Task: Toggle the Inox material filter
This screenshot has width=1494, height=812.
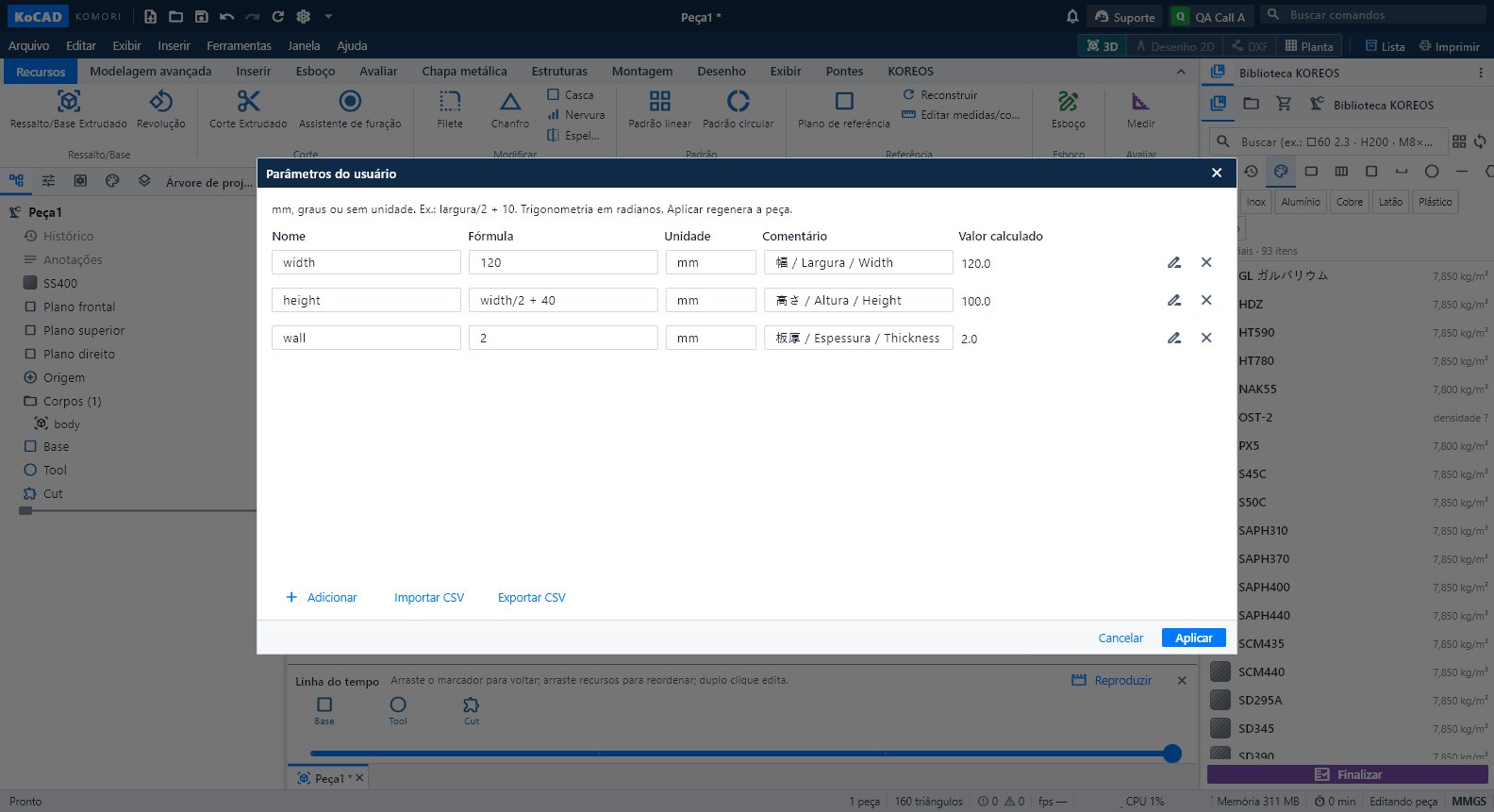Action: tap(1256, 202)
